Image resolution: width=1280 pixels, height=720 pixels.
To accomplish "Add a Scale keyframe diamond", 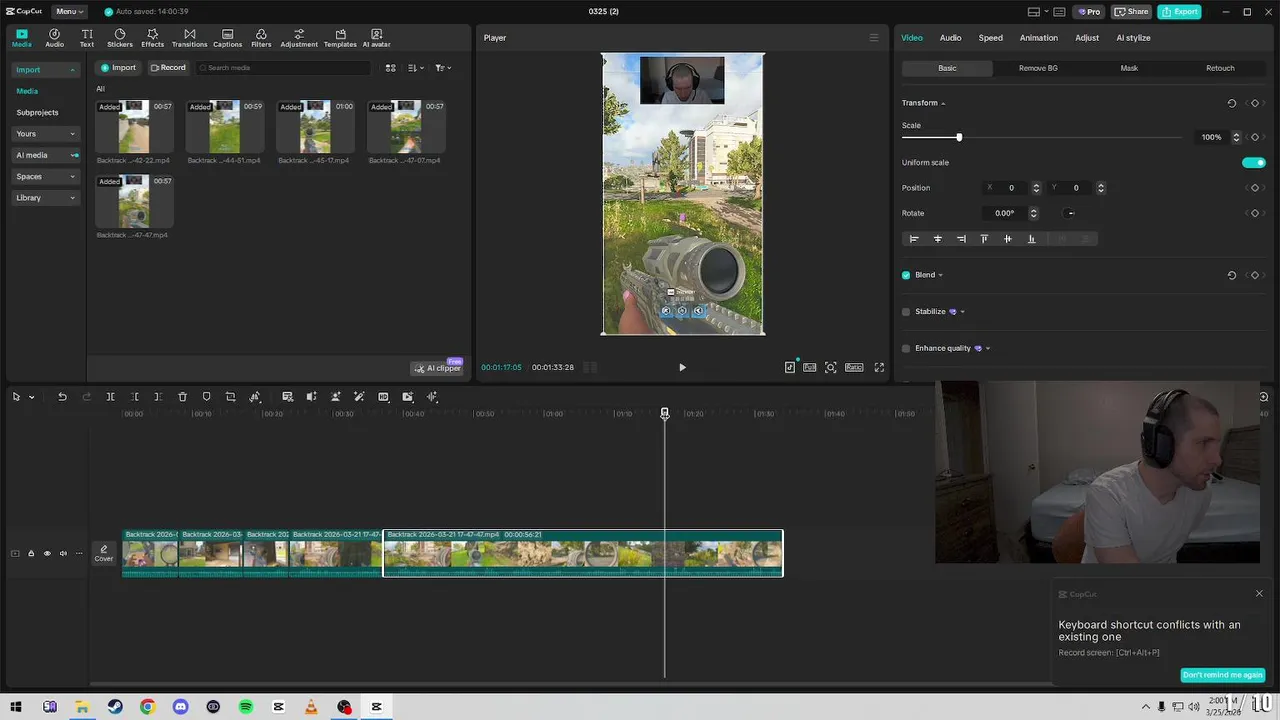I will click(1255, 137).
